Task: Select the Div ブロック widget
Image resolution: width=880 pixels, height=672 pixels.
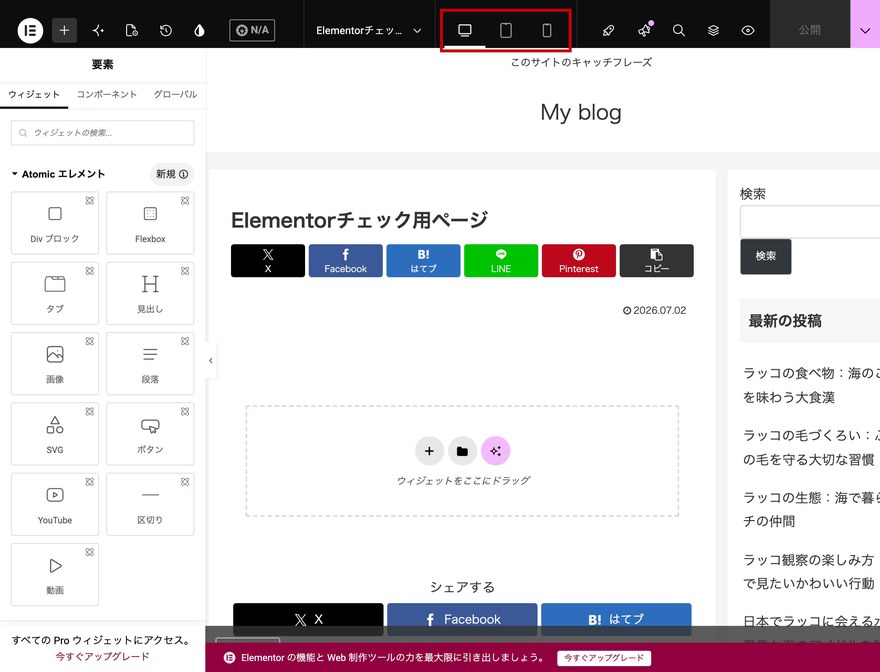Action: click(54, 223)
